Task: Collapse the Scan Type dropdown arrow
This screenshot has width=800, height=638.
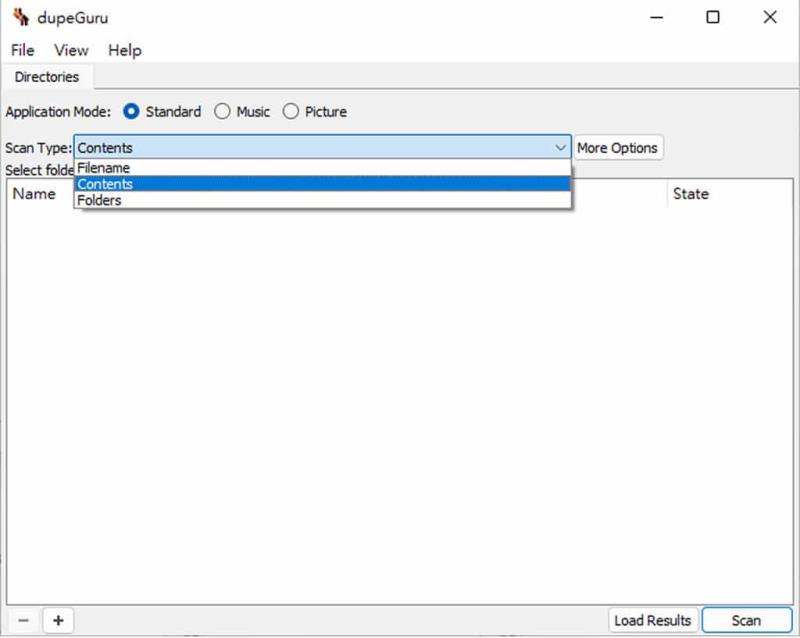Action: coord(560,148)
